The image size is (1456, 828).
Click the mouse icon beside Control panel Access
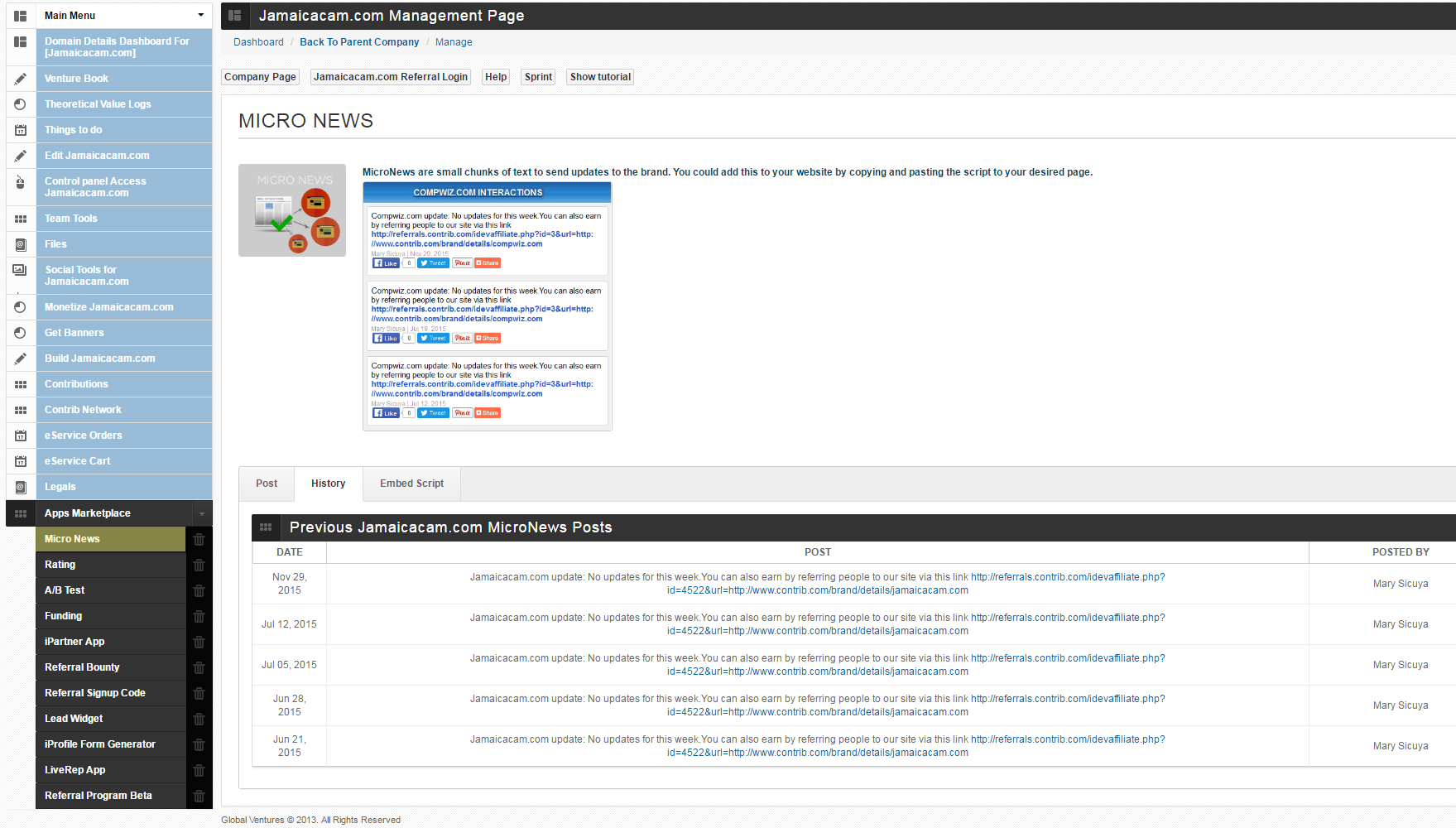[21, 181]
